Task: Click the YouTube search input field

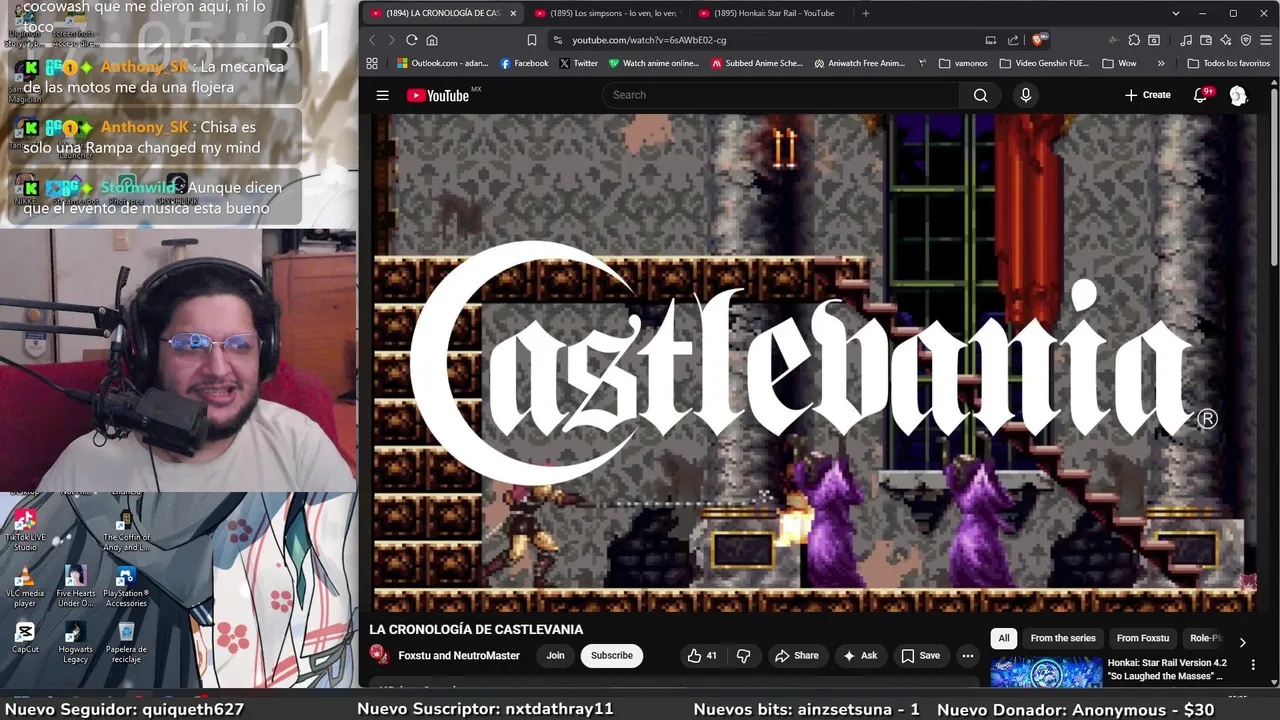Action: tap(780, 95)
